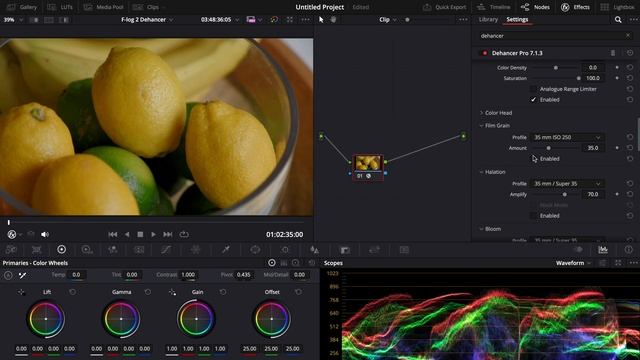Open the Gallery panel

pyautogui.click(x=22, y=7)
